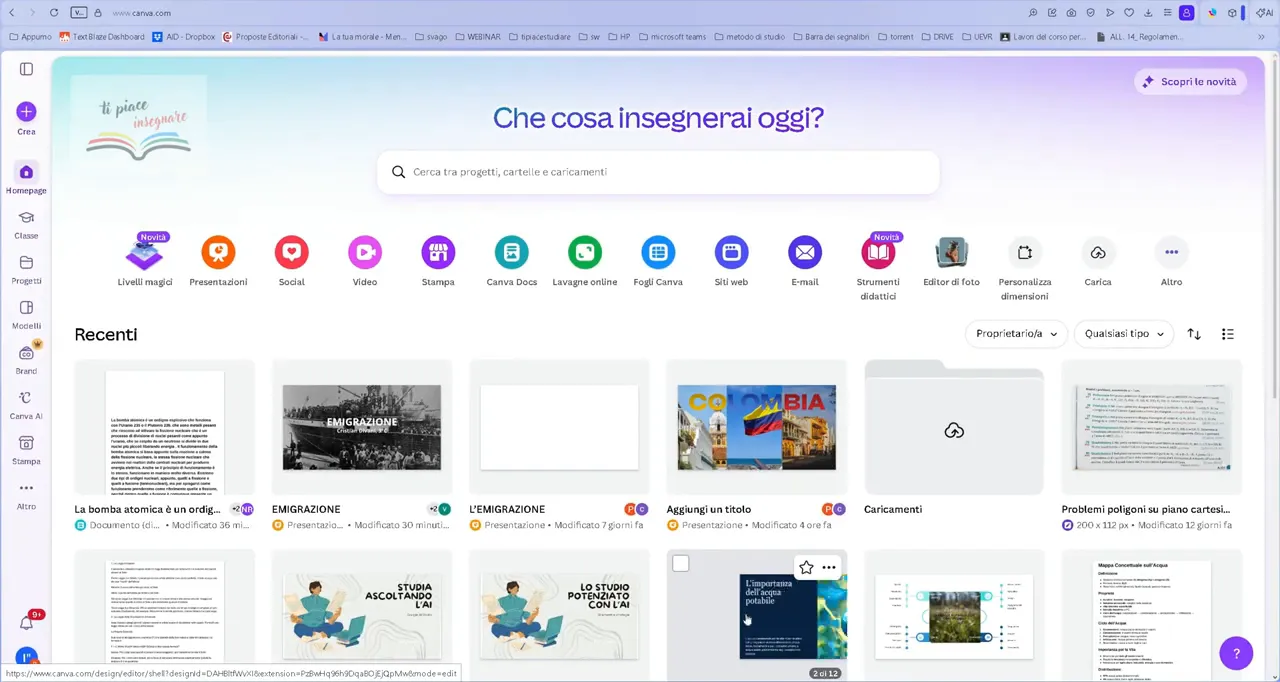Open the Mappa Concettuale sull'Acqua document
Image resolution: width=1280 pixels, height=682 pixels.
pos(1151,616)
